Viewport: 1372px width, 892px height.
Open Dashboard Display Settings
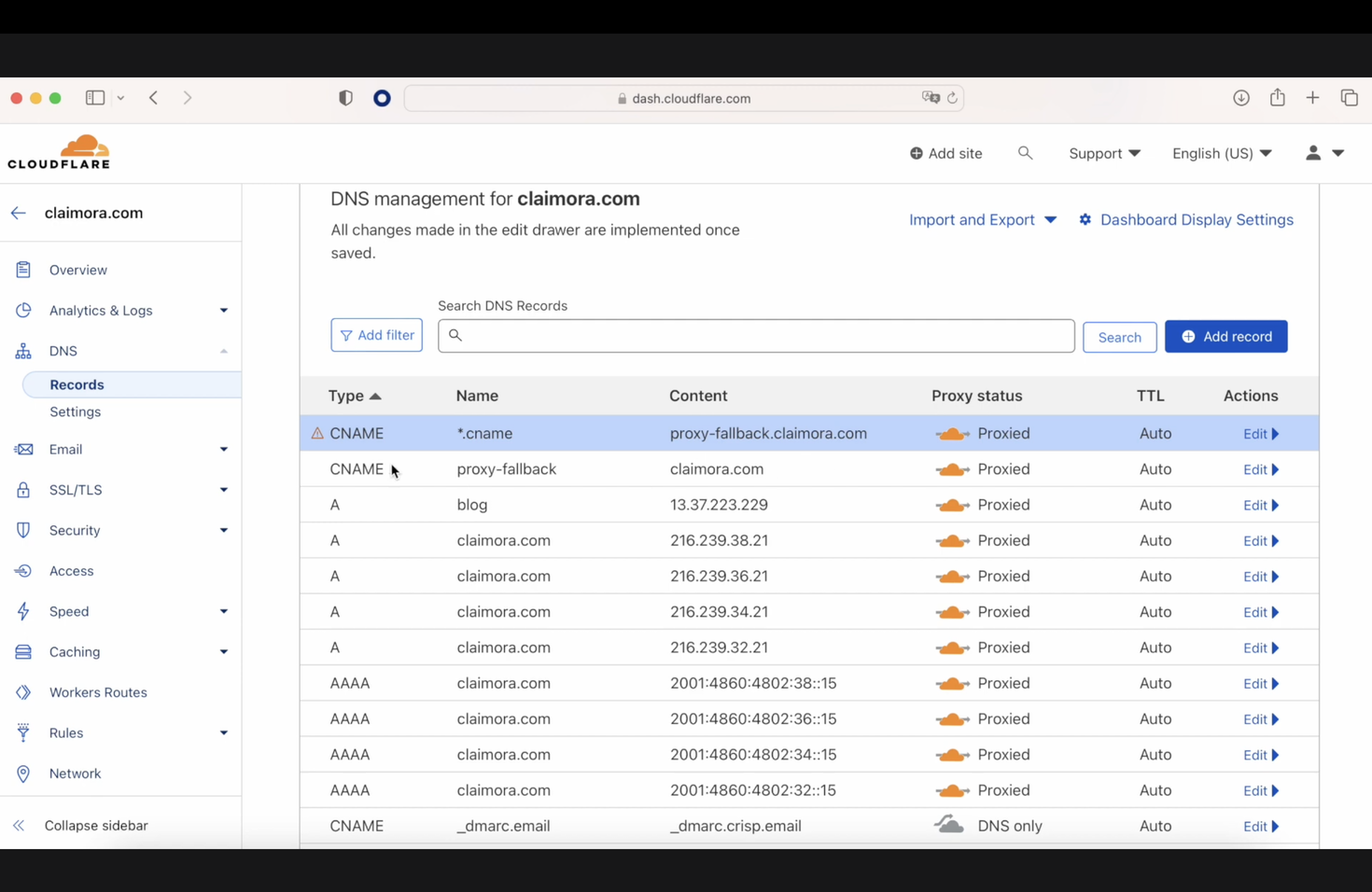coord(1185,219)
